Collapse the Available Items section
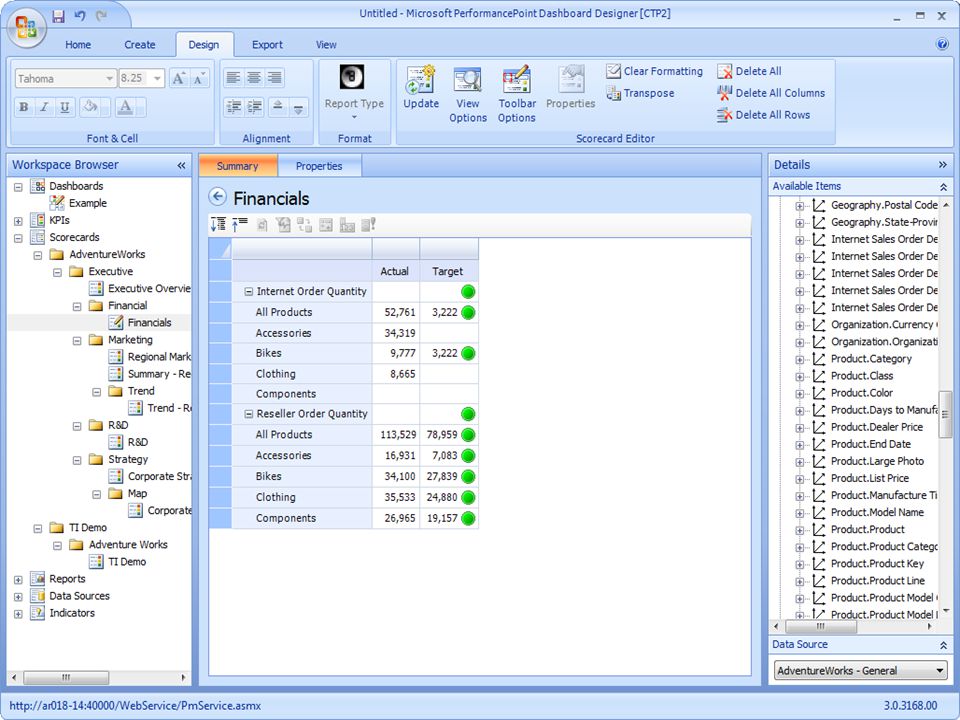Viewport: 960px width, 720px height. point(943,186)
